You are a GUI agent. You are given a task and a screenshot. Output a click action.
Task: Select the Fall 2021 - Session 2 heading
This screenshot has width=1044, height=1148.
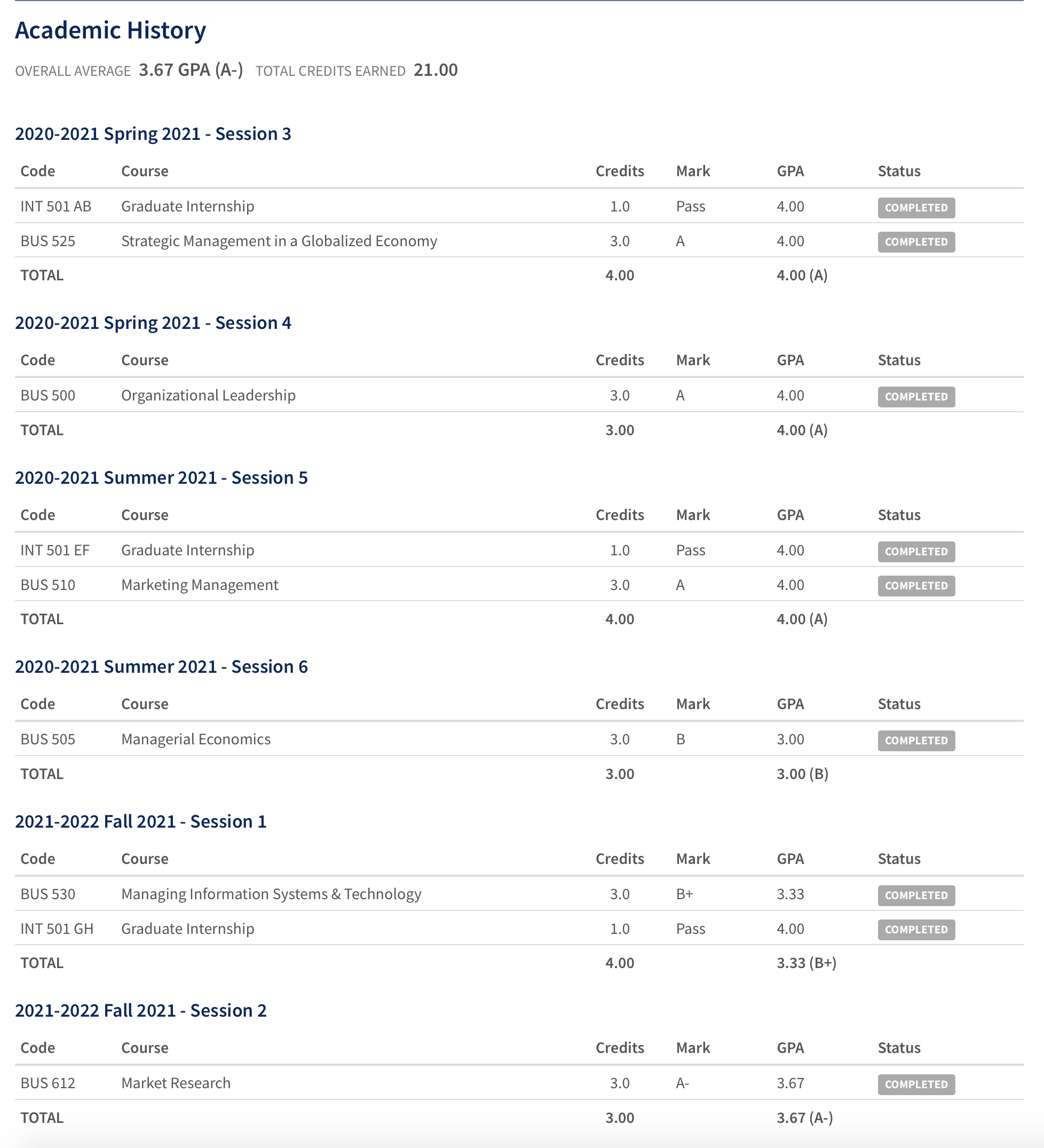click(140, 1011)
